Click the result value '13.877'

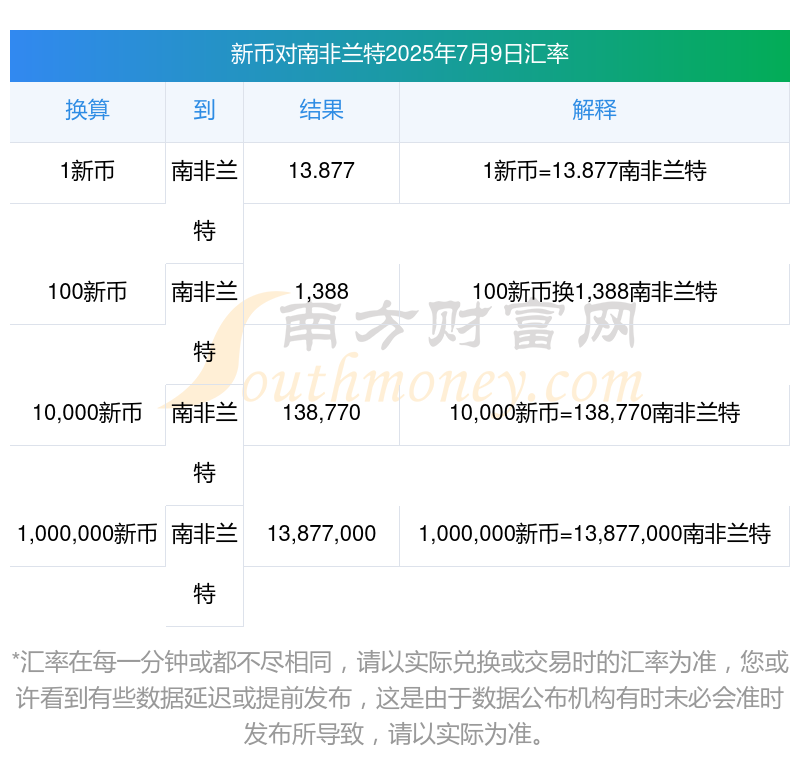coord(321,170)
